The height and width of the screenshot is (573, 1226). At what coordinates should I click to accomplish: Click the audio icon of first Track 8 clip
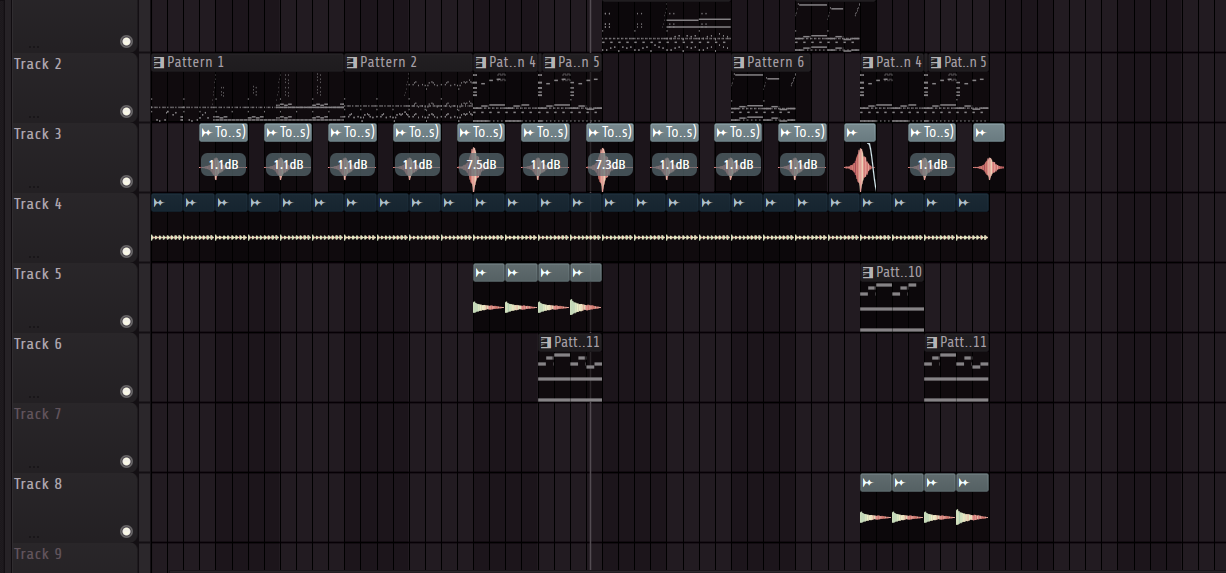pyautogui.click(x=868, y=483)
